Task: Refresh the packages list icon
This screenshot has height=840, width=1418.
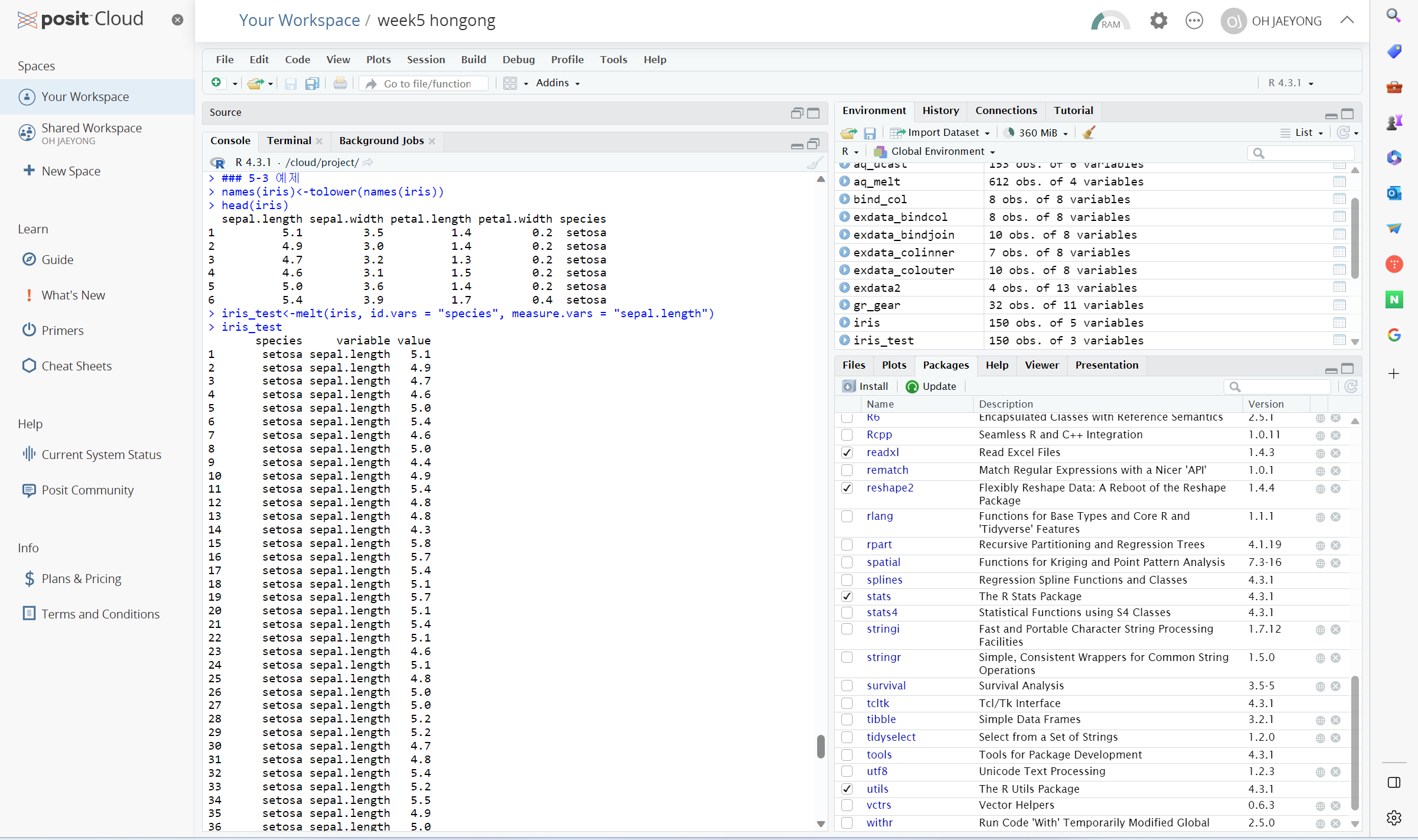Action: pyautogui.click(x=1351, y=386)
